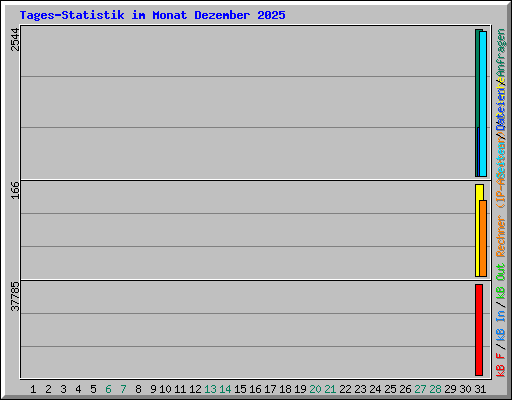
Task: Click the vertical legend text 'Anfragen'
Action: coord(501,53)
